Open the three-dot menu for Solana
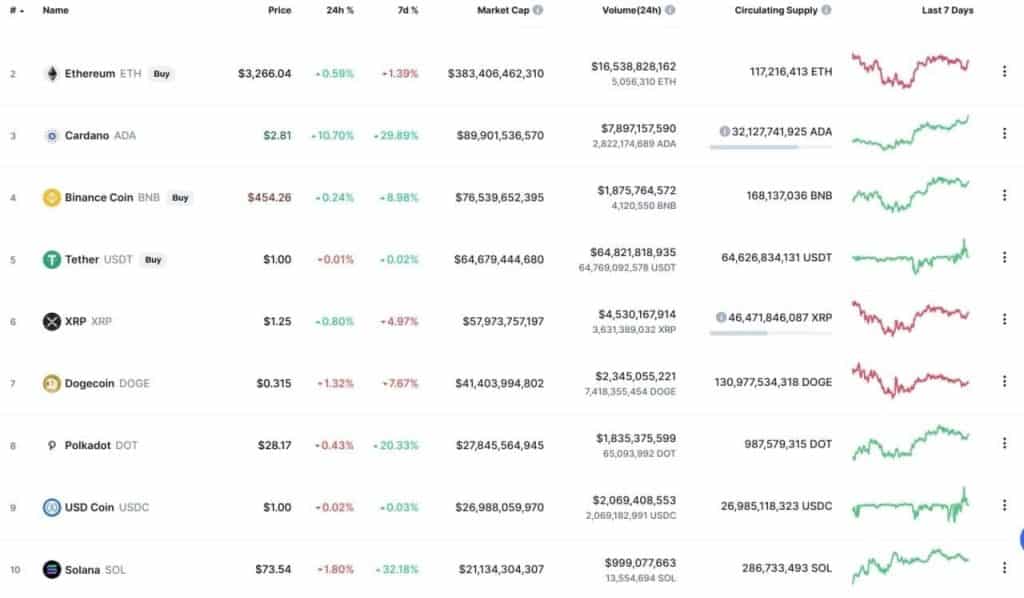Image resolution: width=1024 pixels, height=598 pixels. point(1004,568)
